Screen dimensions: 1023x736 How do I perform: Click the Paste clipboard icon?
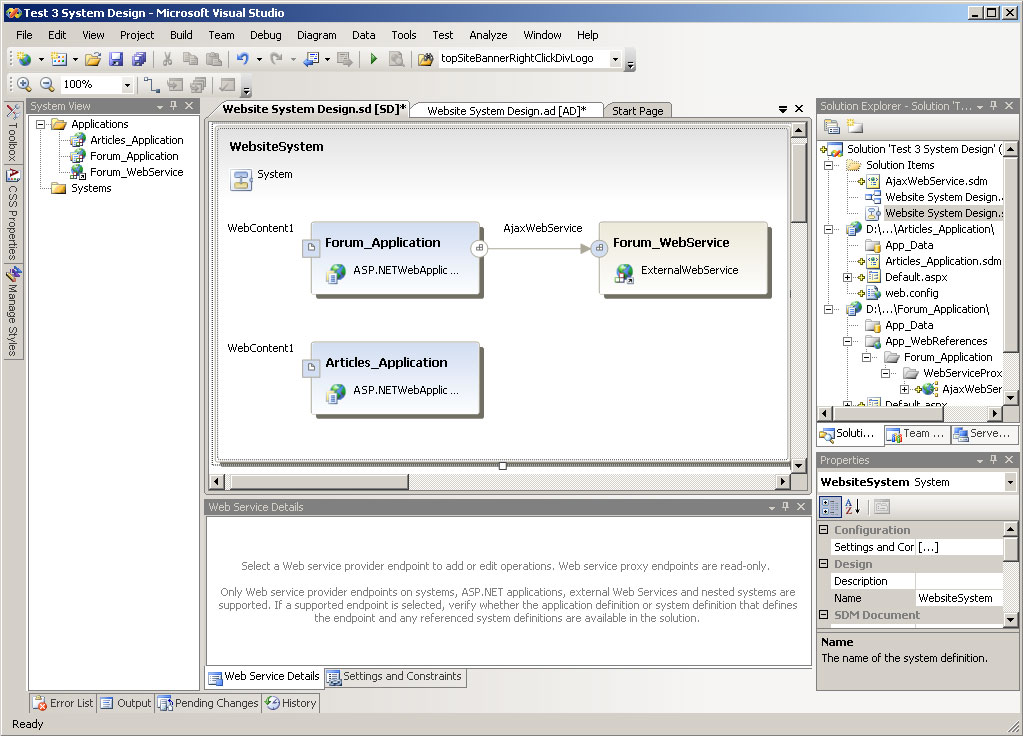coord(214,59)
